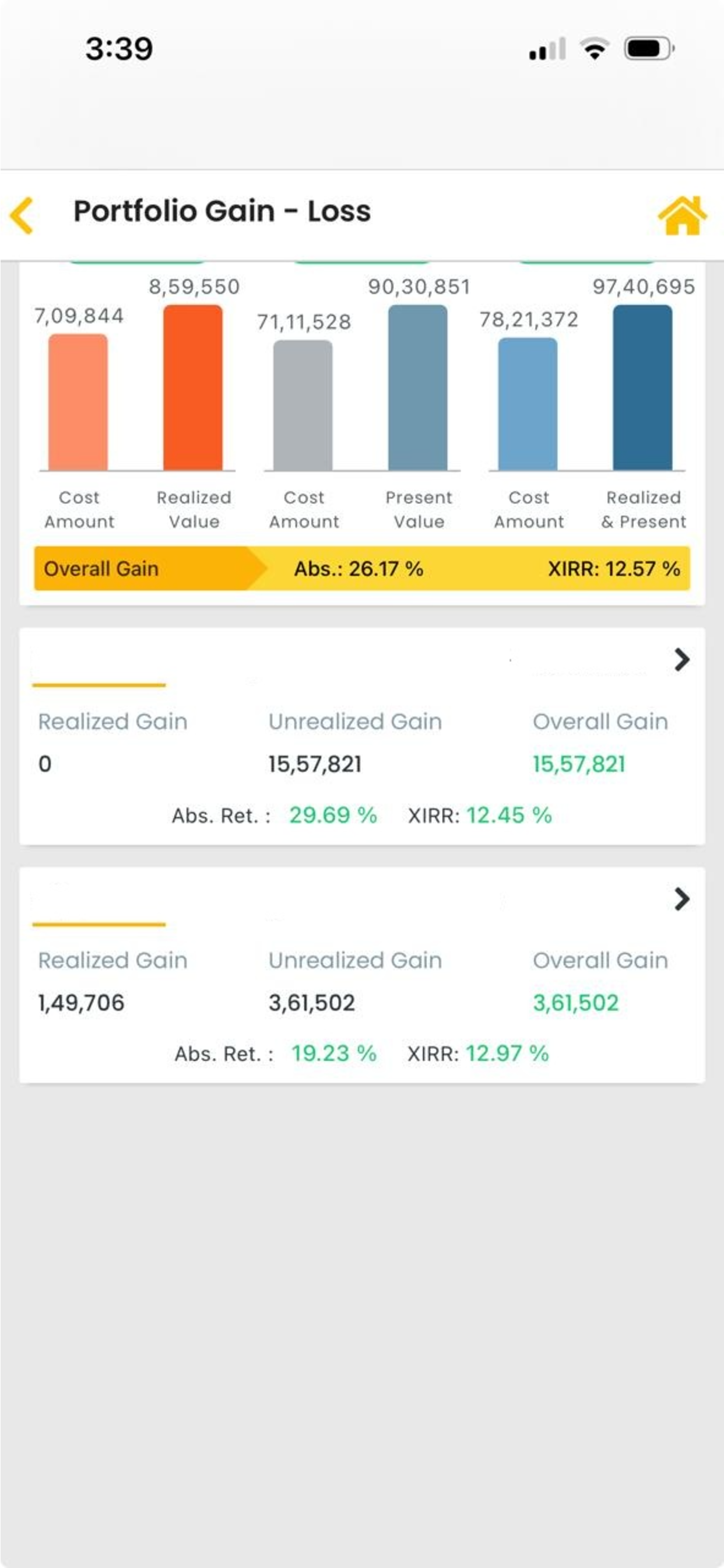Tap the Unrealized Gain 3,61,502 value
This screenshot has width=724, height=1568.
pyautogui.click(x=311, y=1003)
